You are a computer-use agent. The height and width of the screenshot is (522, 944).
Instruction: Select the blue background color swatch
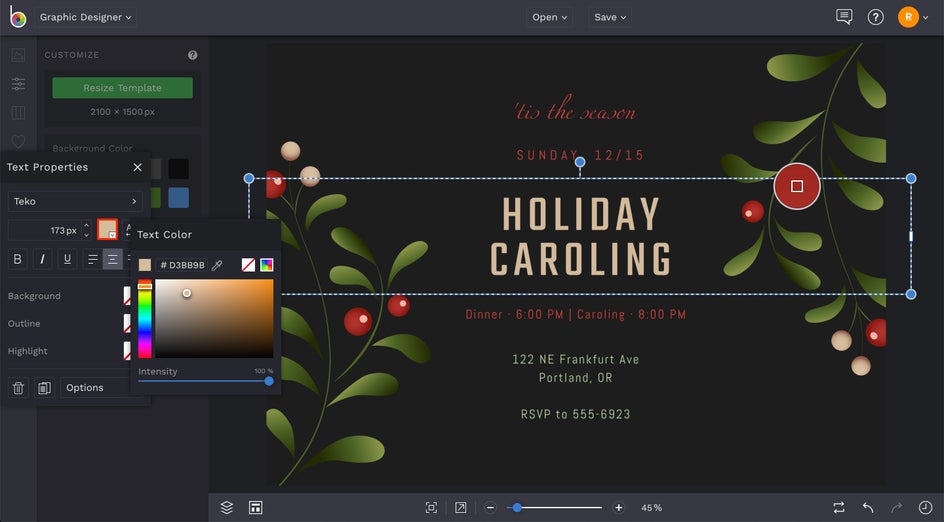pyautogui.click(x=178, y=197)
